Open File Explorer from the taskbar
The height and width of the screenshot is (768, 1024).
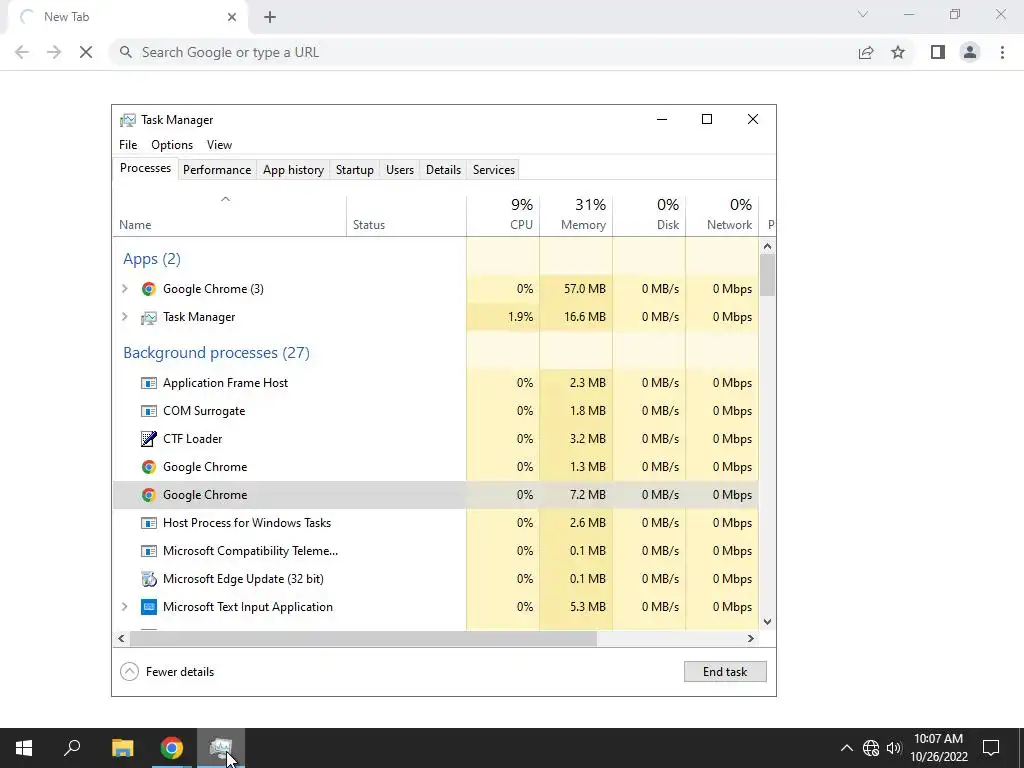pyautogui.click(x=122, y=748)
